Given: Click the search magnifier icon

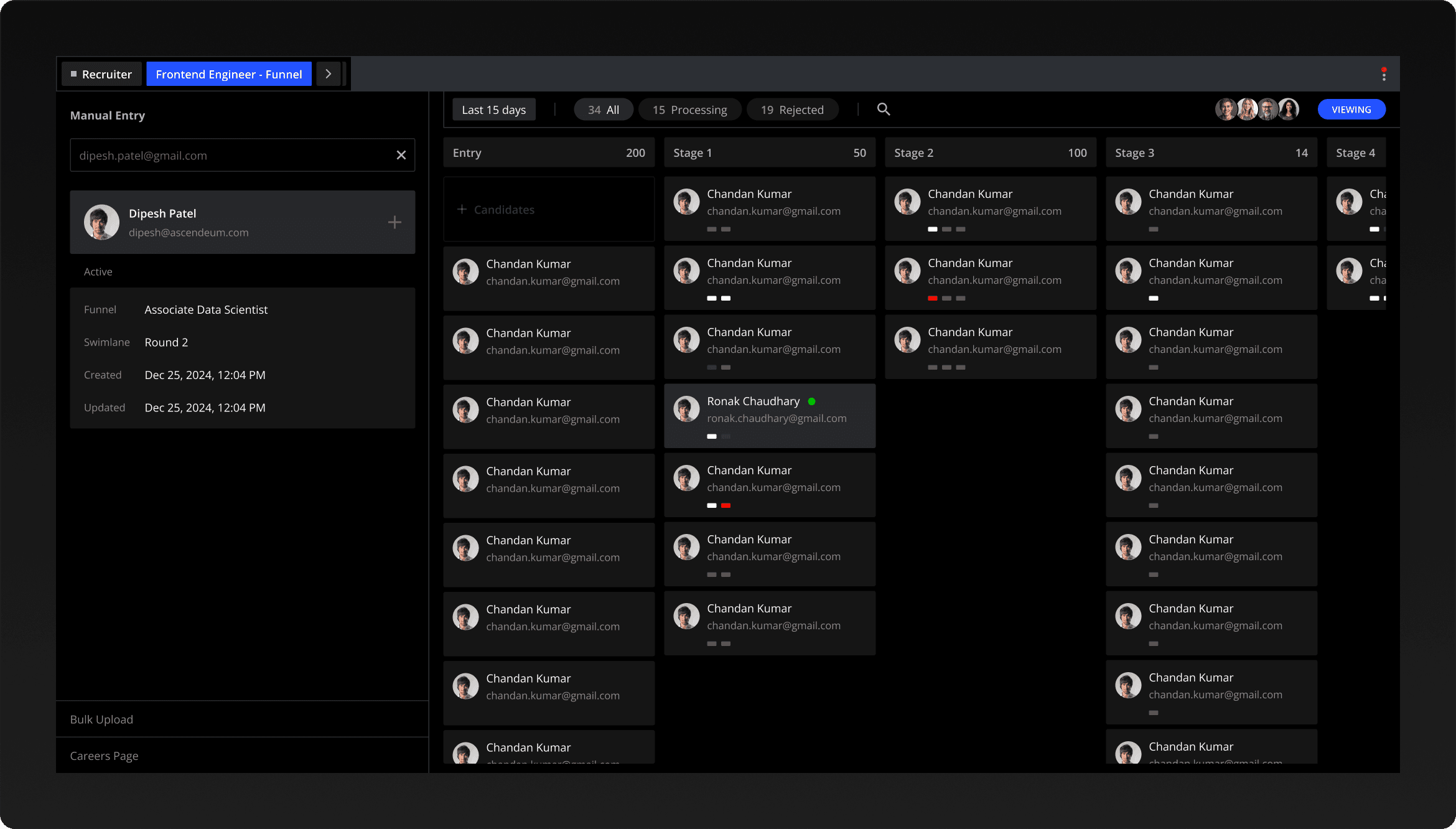Looking at the screenshot, I should tap(883, 110).
